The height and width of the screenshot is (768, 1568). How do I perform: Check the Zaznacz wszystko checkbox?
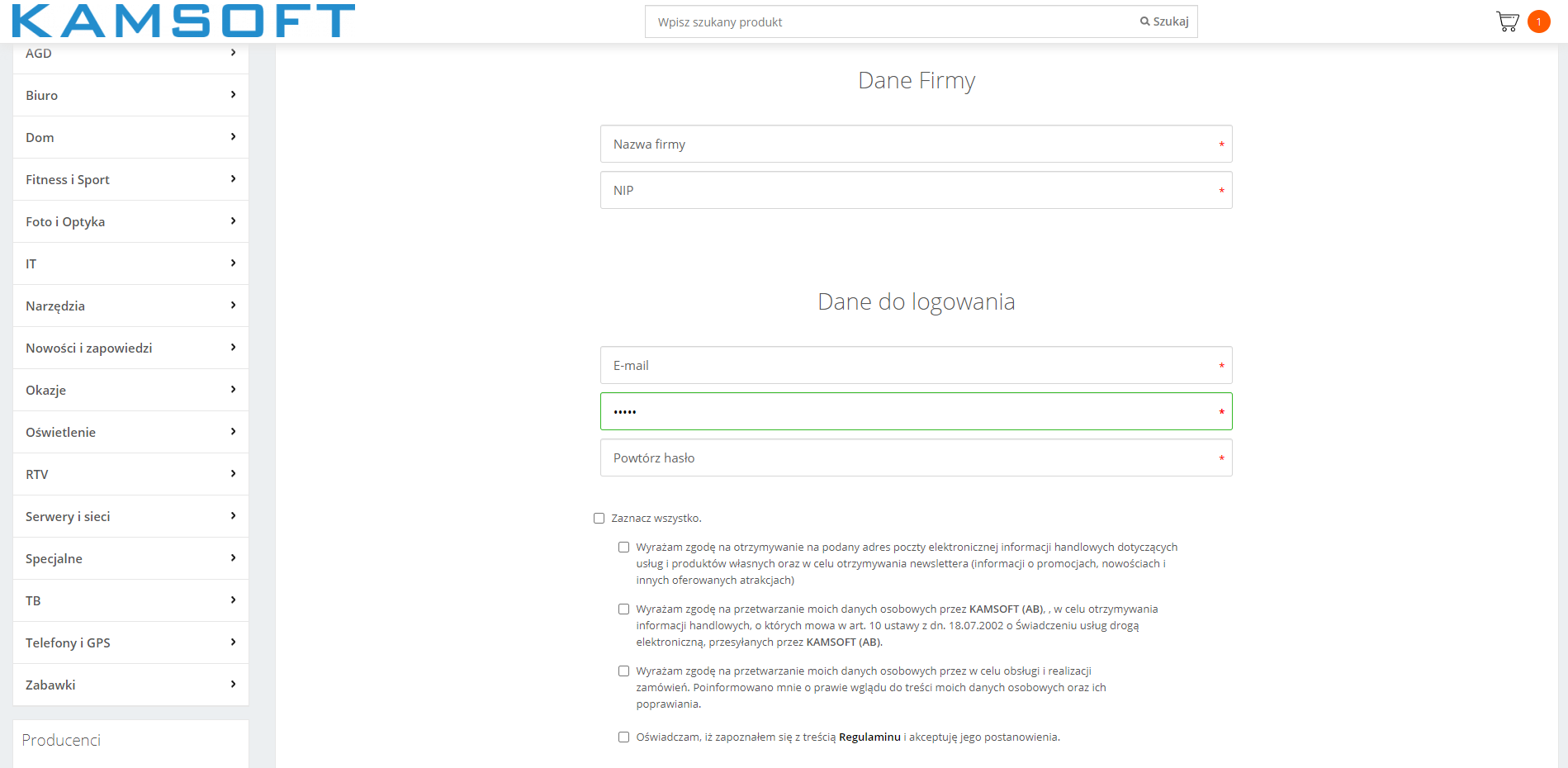599,519
